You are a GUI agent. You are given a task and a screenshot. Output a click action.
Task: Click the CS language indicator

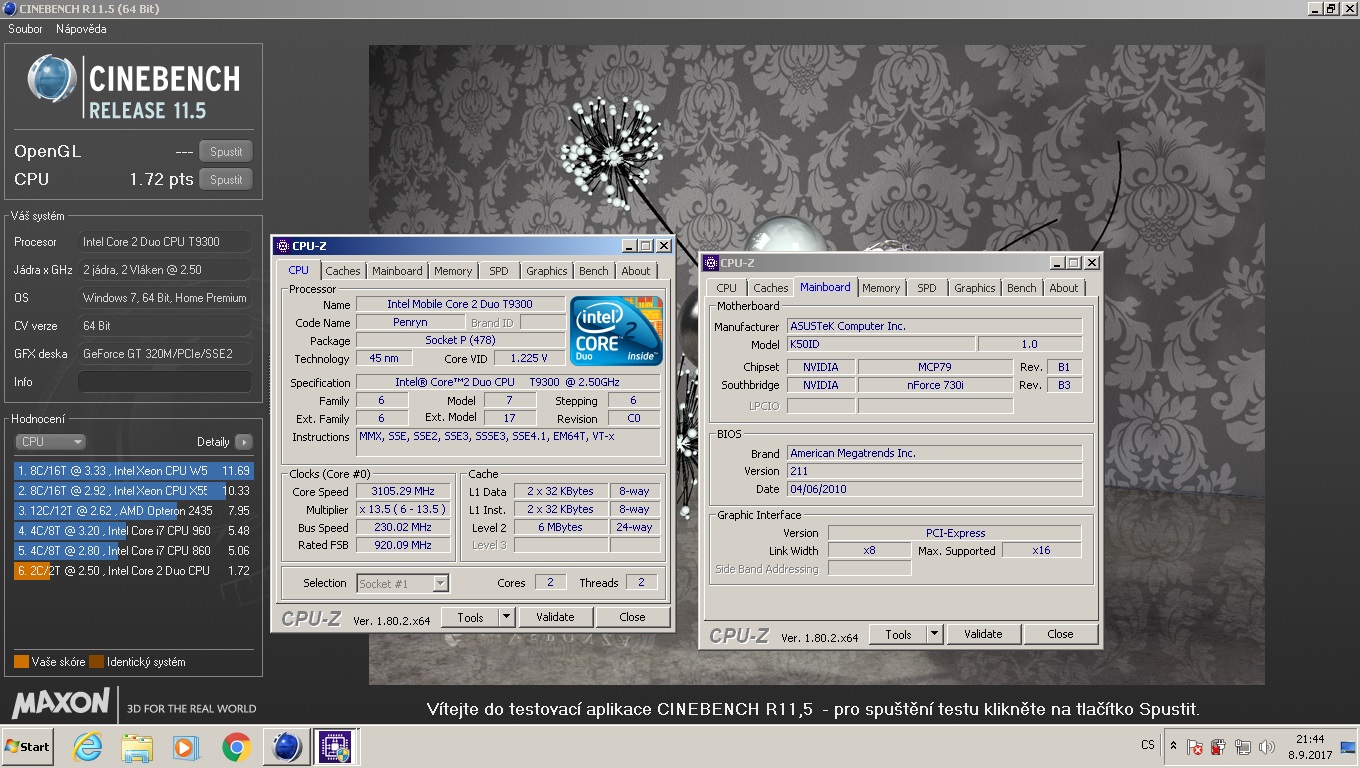click(1147, 746)
